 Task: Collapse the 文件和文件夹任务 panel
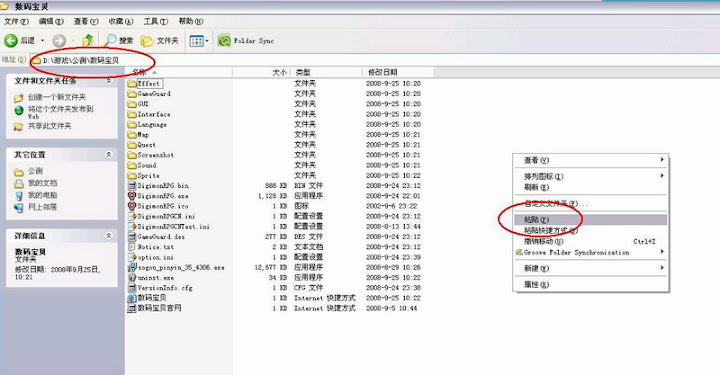(x=109, y=81)
